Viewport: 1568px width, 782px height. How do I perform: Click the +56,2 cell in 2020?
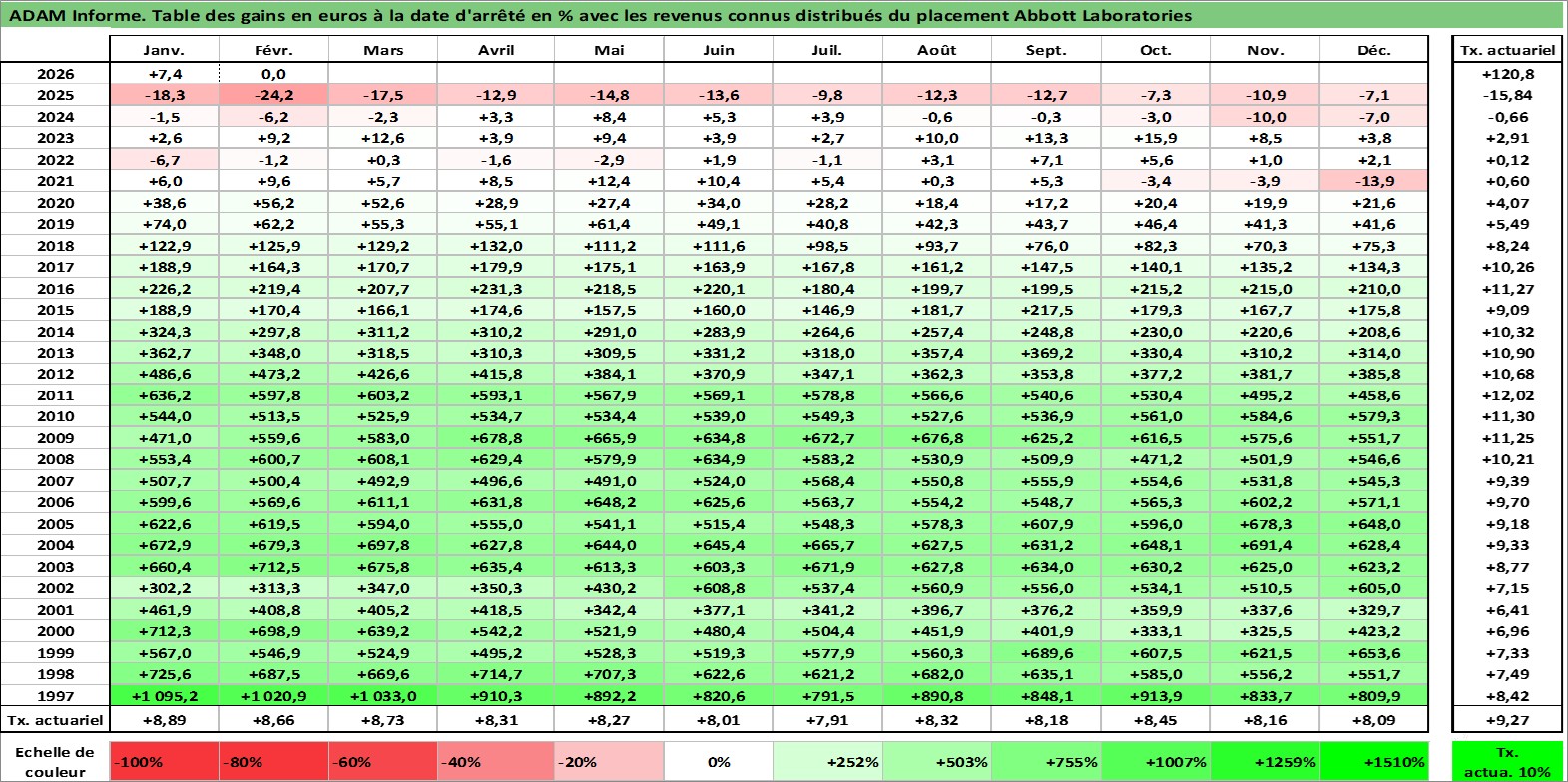273,203
